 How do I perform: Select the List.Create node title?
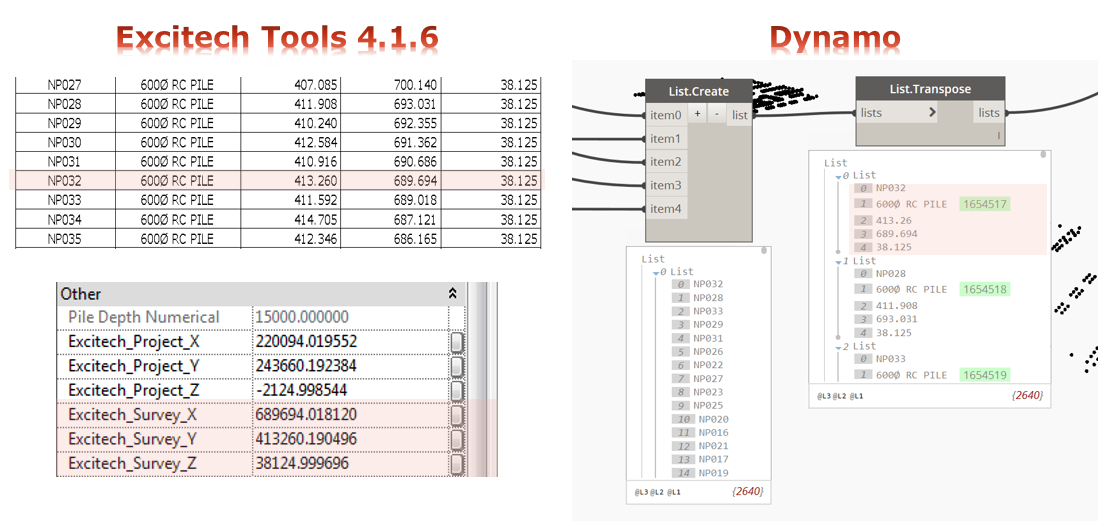click(x=698, y=91)
